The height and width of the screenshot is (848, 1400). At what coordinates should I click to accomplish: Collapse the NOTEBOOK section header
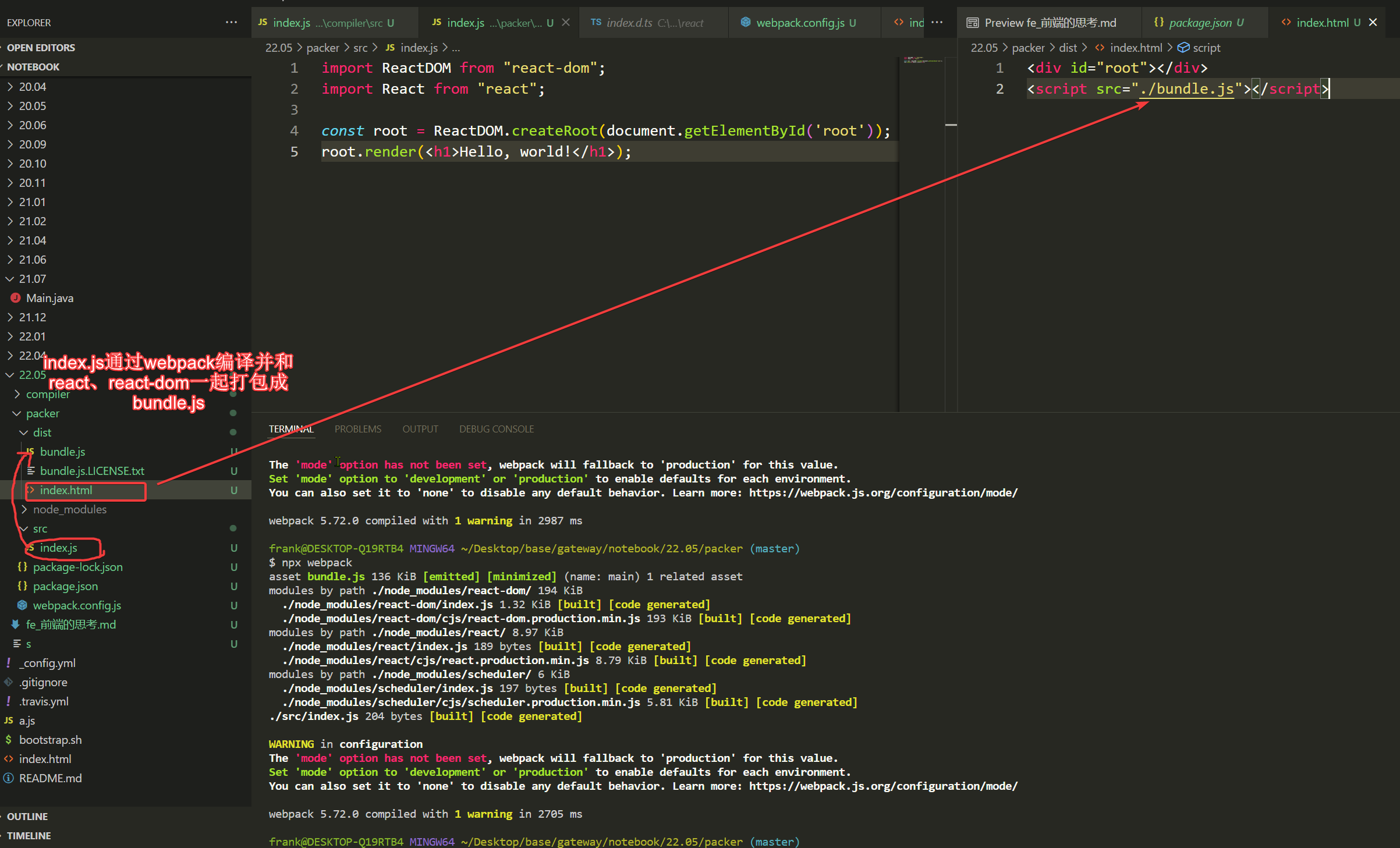pos(126,67)
